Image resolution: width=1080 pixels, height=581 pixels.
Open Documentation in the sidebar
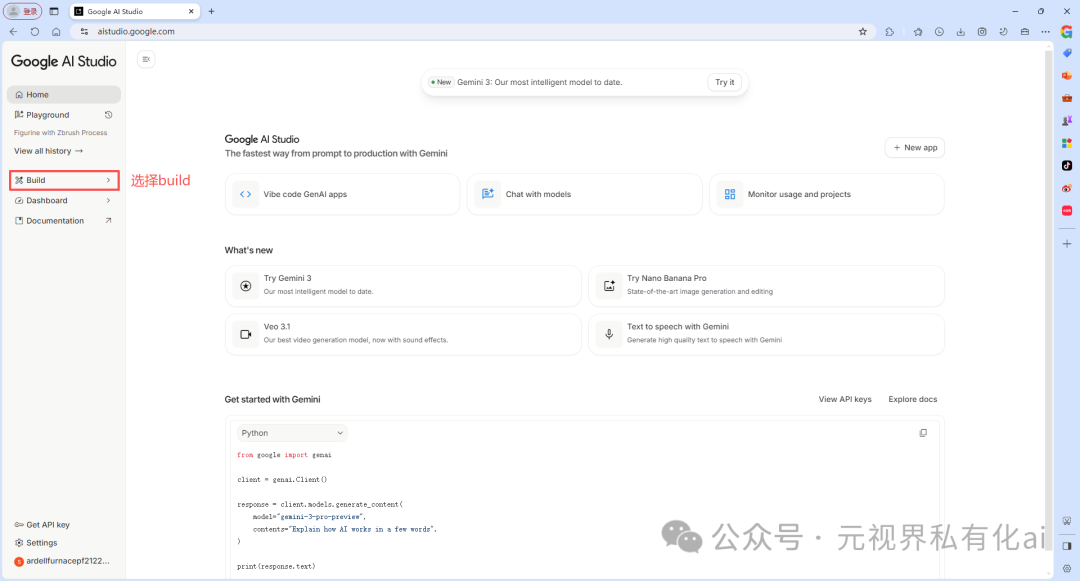click(63, 221)
